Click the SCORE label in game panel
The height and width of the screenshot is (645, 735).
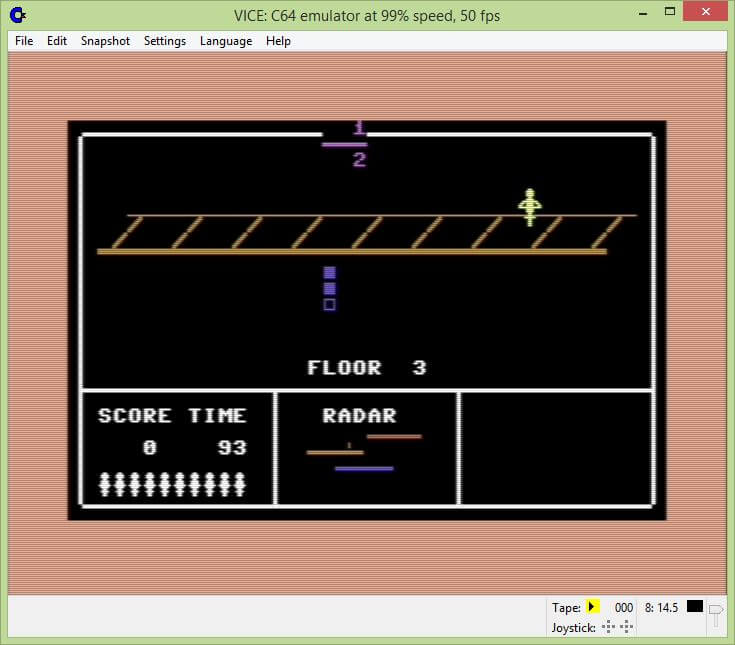(x=135, y=416)
